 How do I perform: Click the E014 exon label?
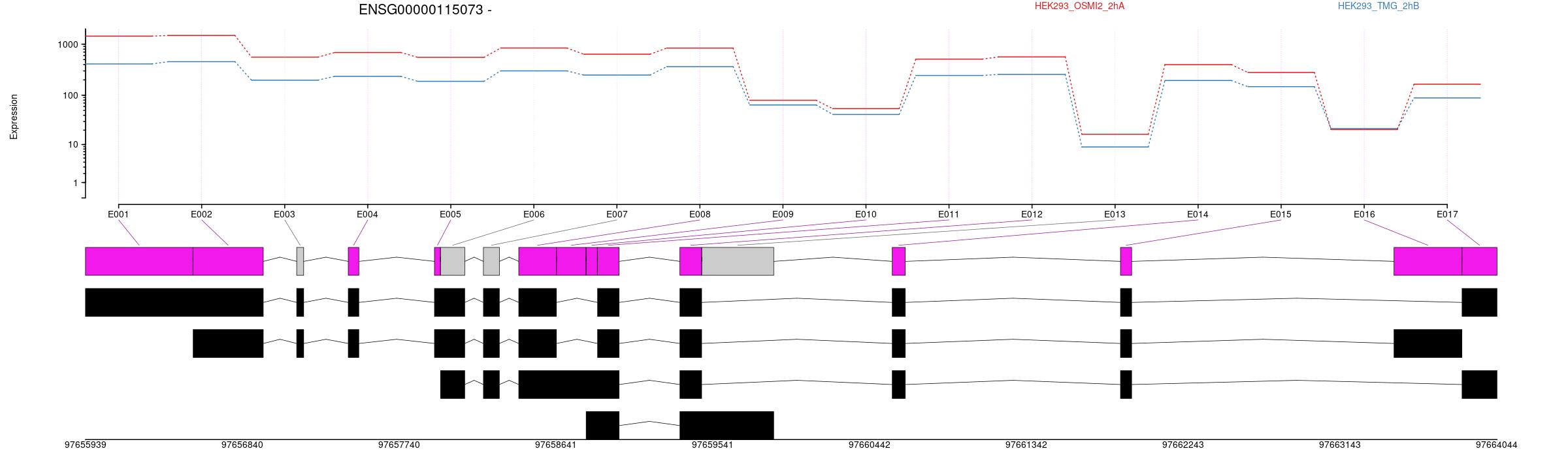point(1198,214)
